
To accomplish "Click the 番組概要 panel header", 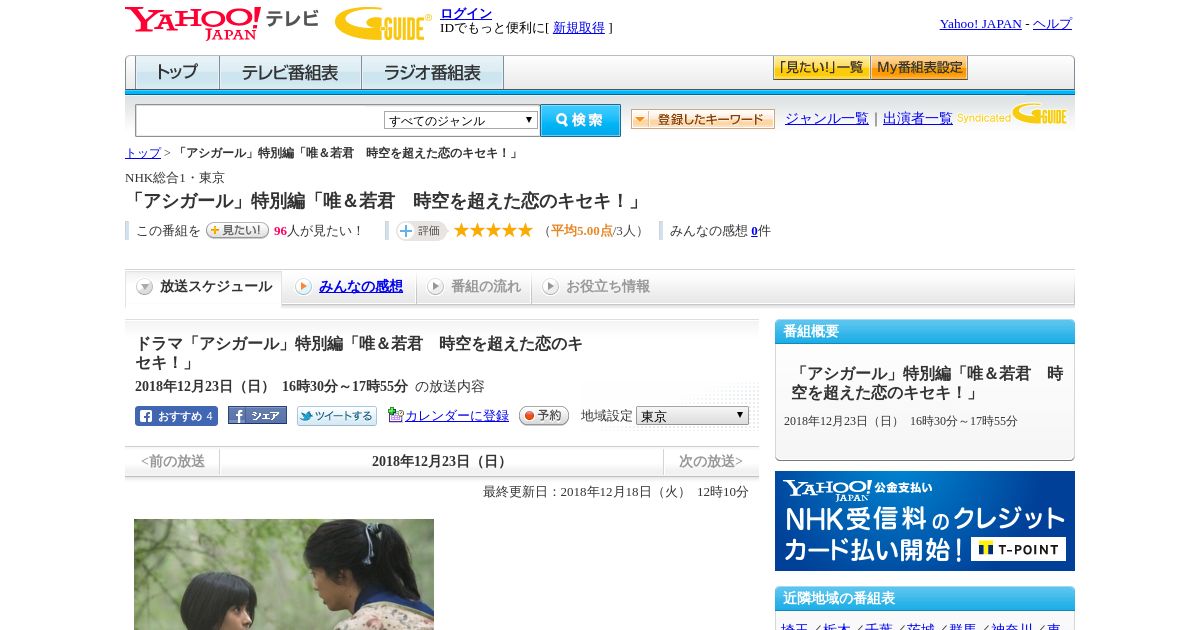I will click(x=925, y=332).
